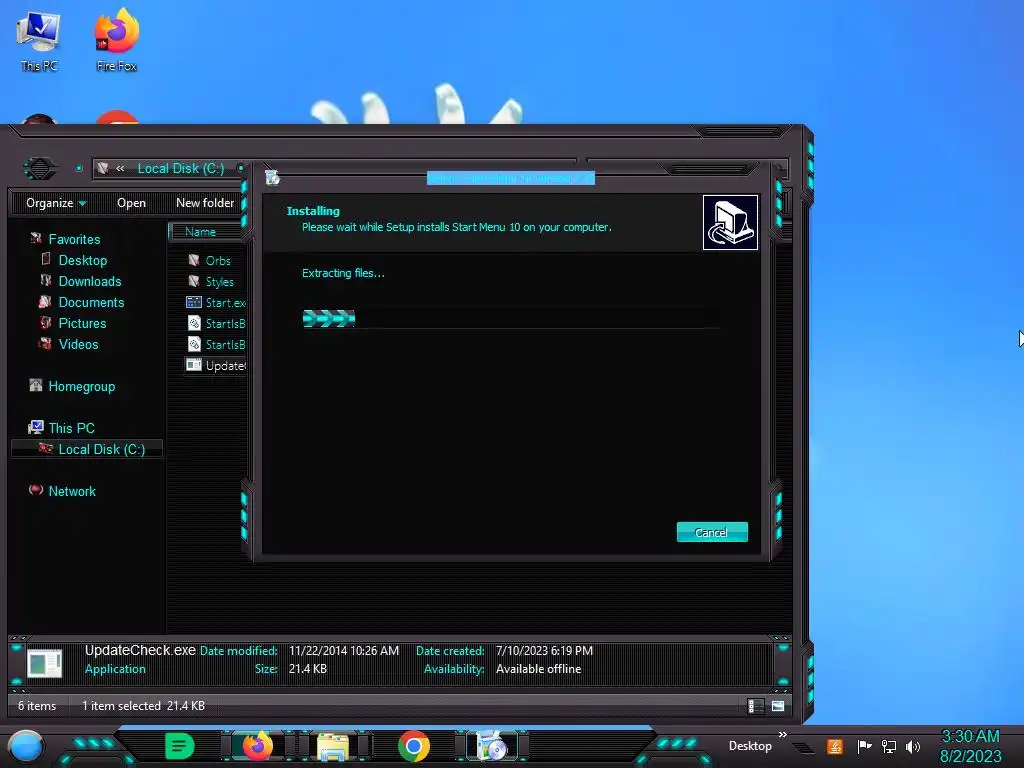Open Google Chrome from the taskbar

click(413, 746)
